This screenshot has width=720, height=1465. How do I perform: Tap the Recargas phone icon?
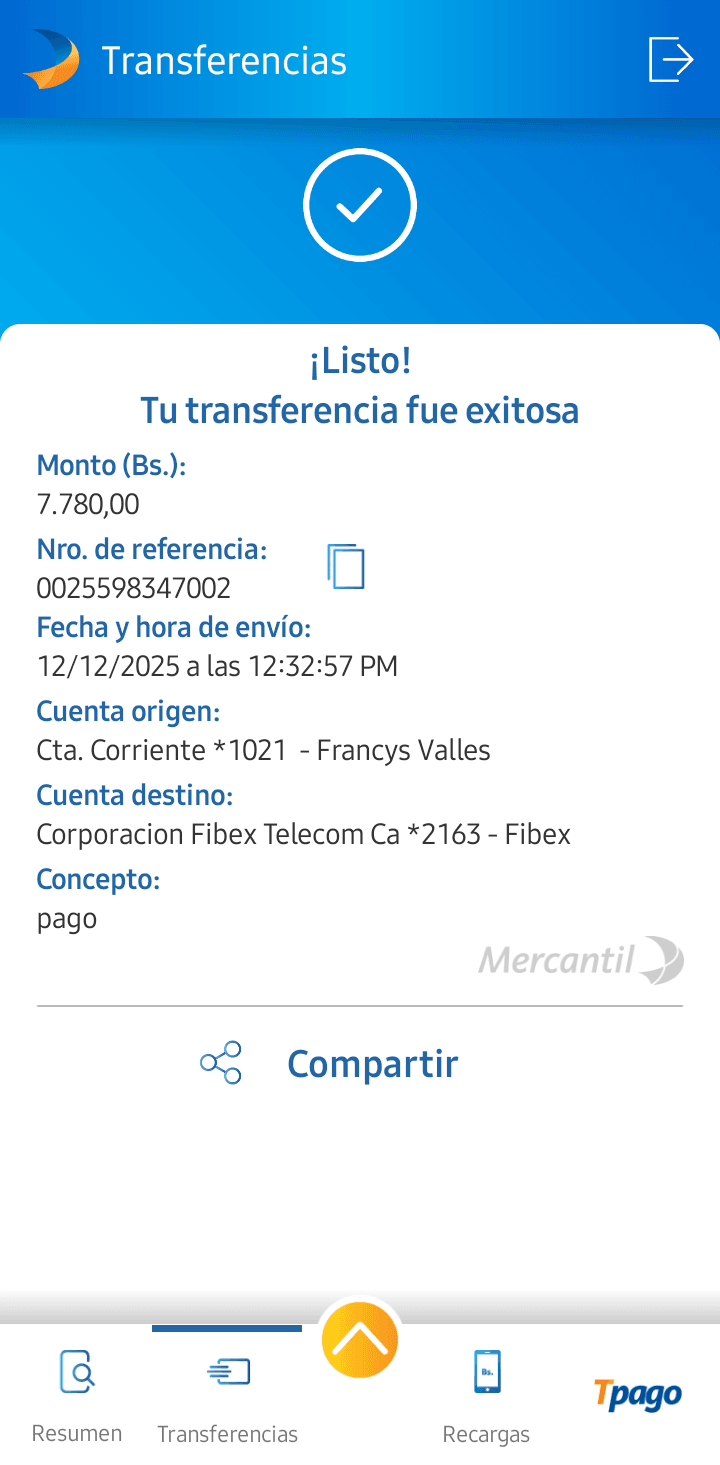coord(487,1371)
